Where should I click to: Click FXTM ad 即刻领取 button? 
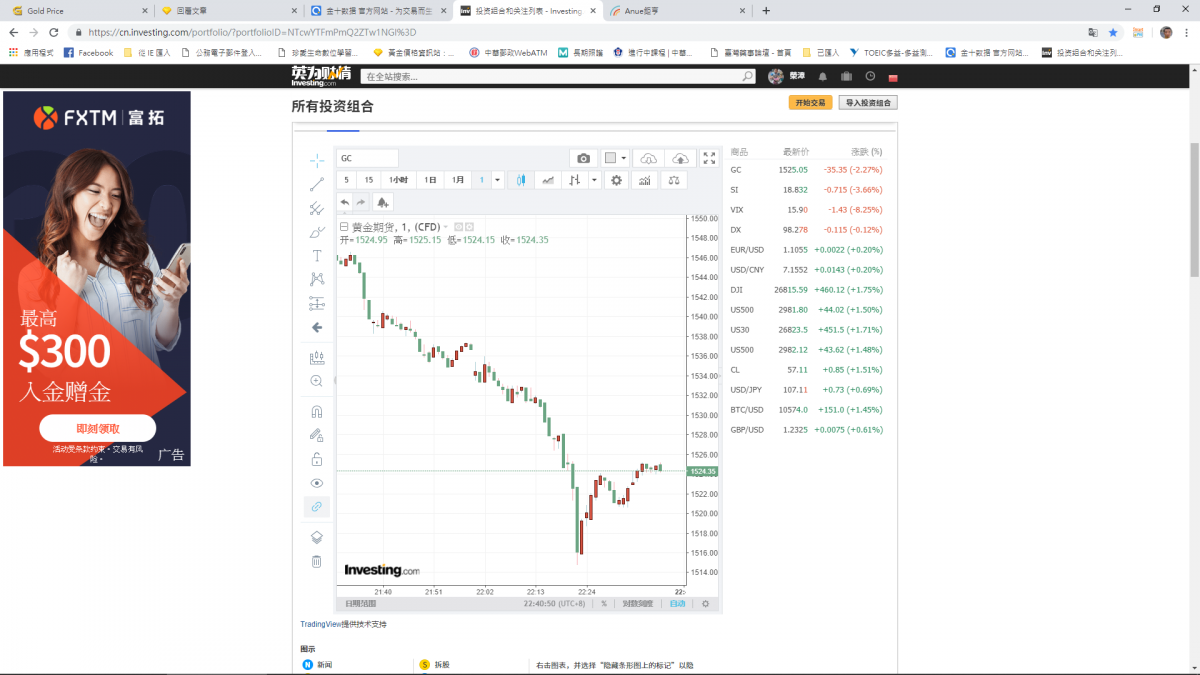98,428
